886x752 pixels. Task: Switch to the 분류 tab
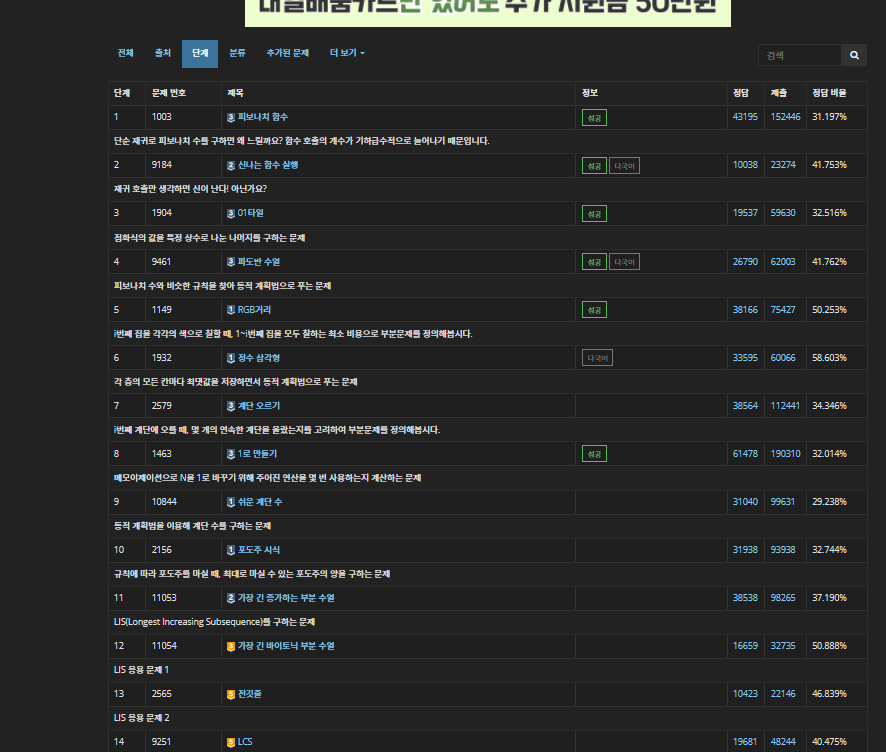click(237, 53)
